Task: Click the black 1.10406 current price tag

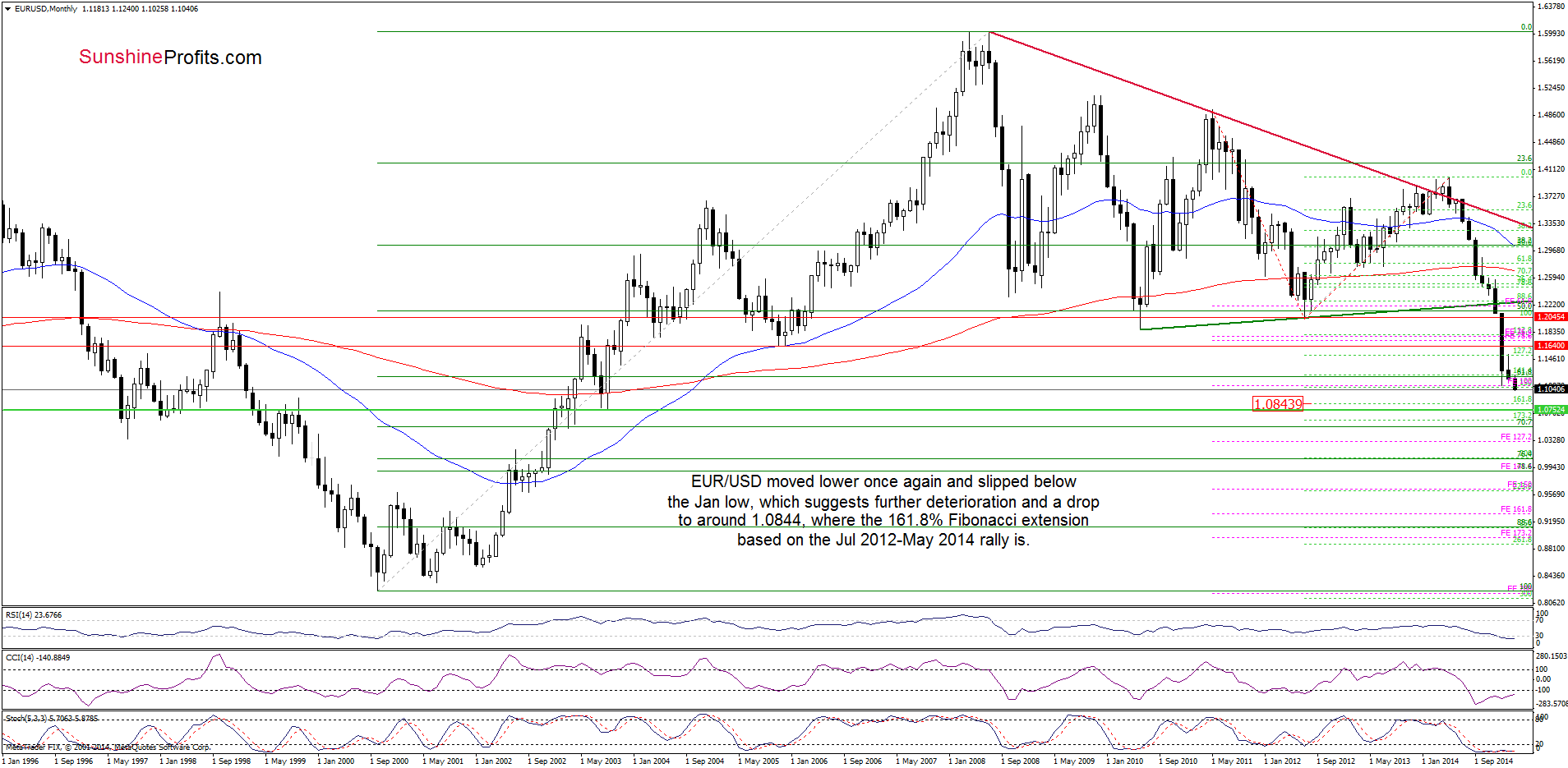Action: click(1551, 389)
